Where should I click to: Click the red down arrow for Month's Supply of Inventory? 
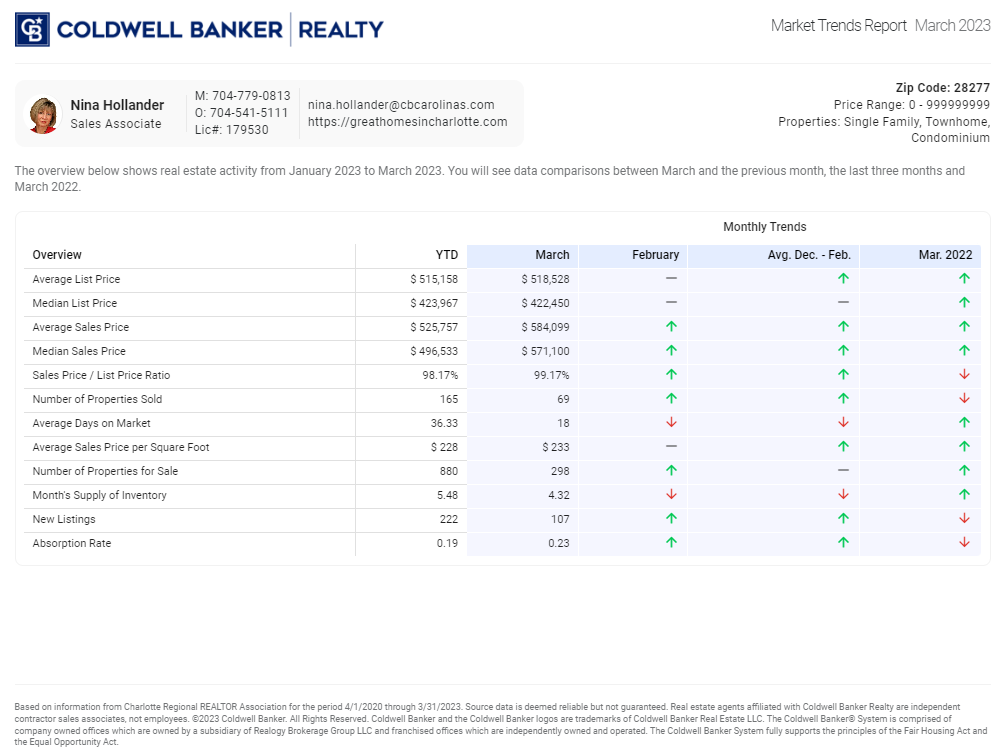tap(670, 495)
